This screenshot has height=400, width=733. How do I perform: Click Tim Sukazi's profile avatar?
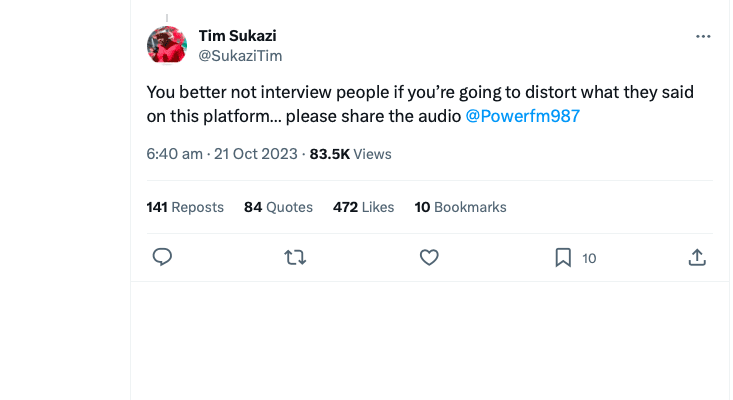(x=167, y=45)
